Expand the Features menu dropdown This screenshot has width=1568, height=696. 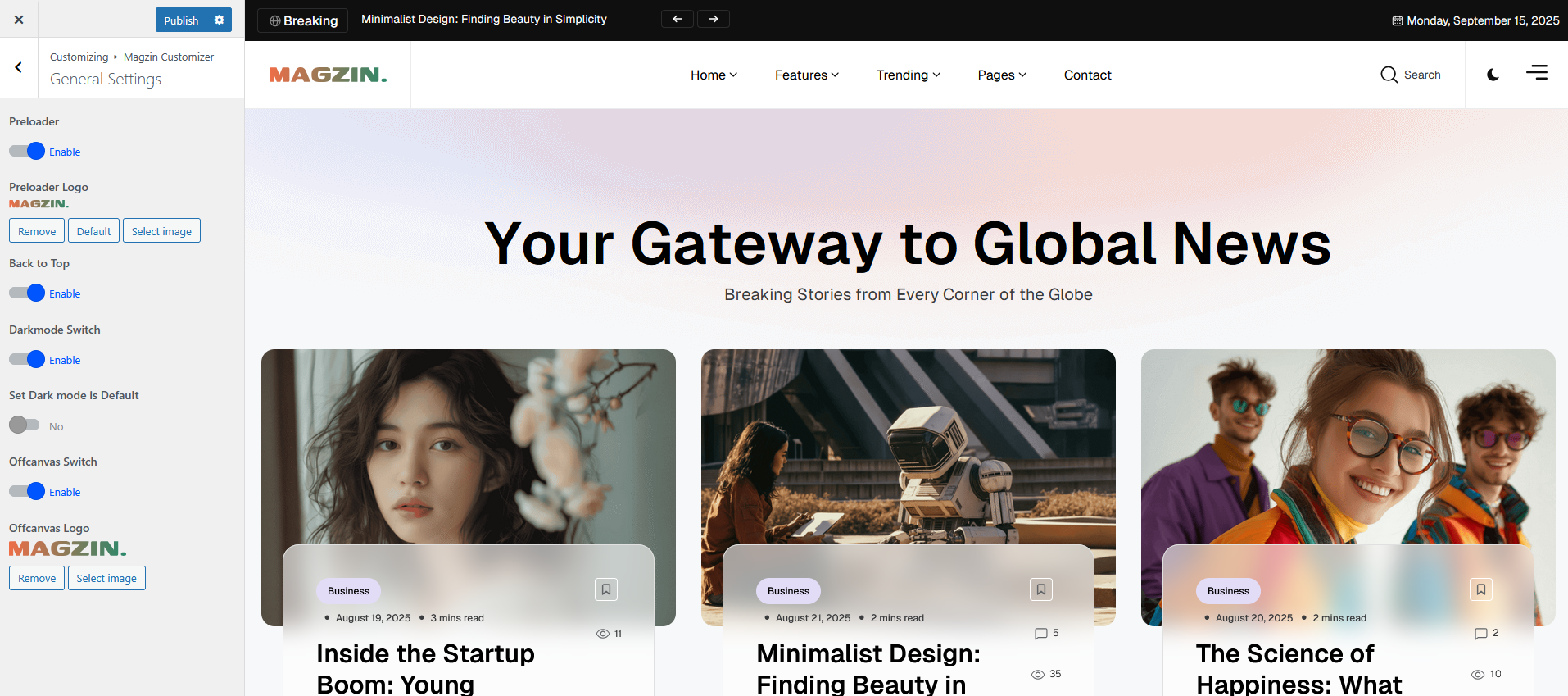tap(807, 75)
